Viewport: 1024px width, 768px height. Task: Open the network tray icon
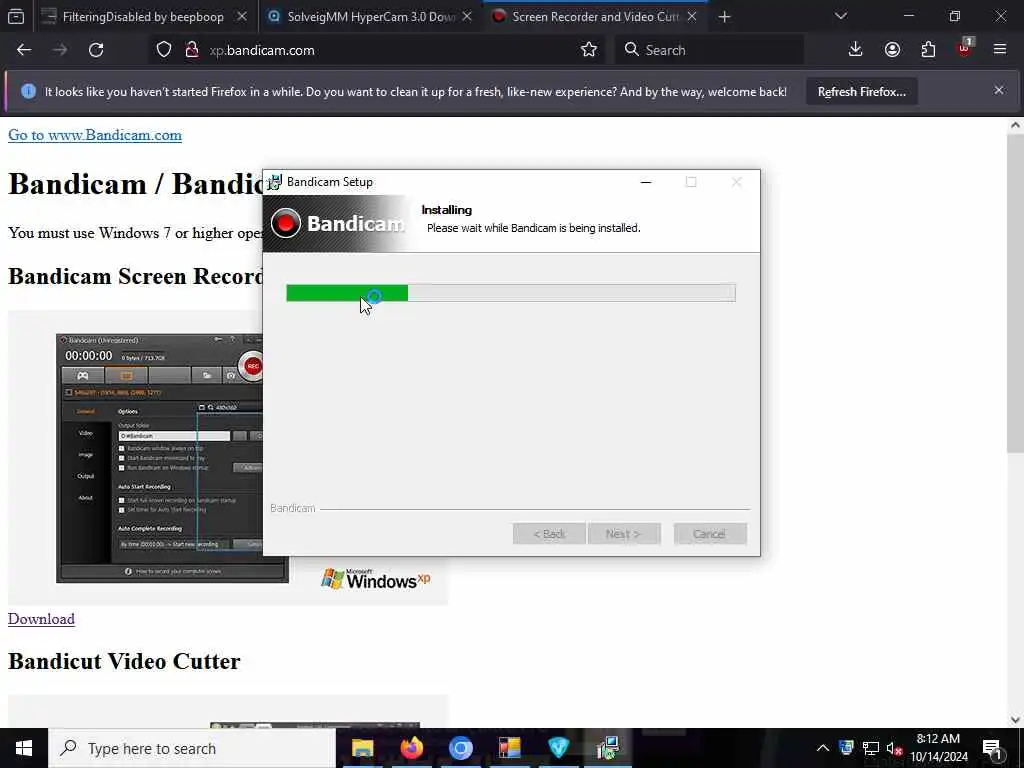871,748
